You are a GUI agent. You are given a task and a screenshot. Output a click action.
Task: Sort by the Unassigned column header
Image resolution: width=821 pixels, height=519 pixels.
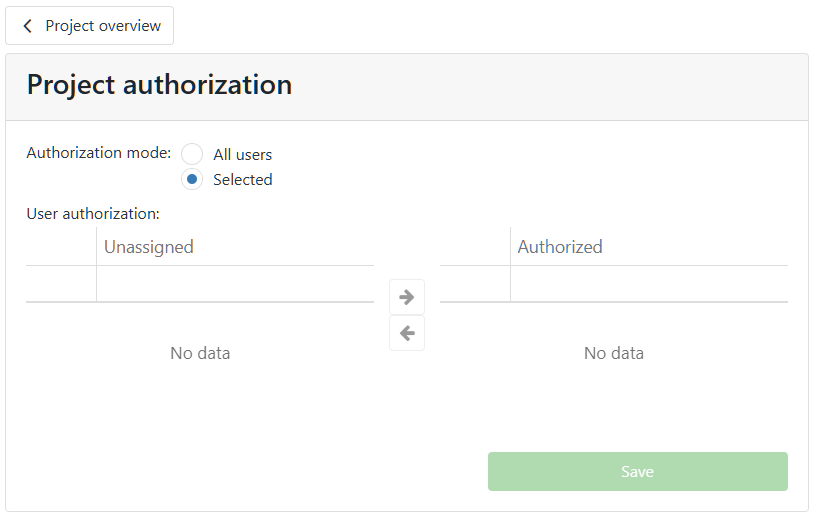coord(149,247)
